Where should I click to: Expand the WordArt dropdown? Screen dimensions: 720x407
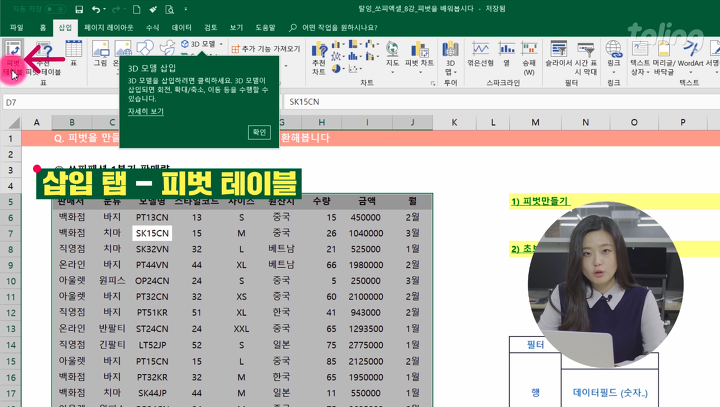[x=690, y=73]
